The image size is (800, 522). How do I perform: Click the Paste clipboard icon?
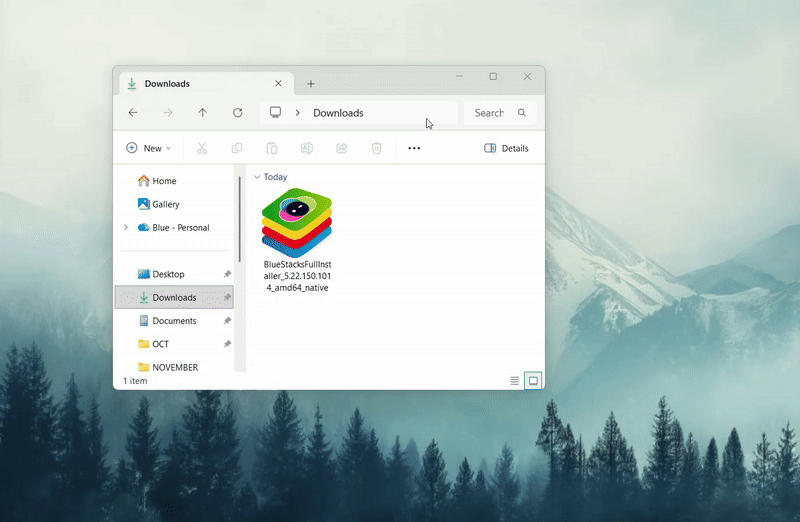click(x=272, y=148)
